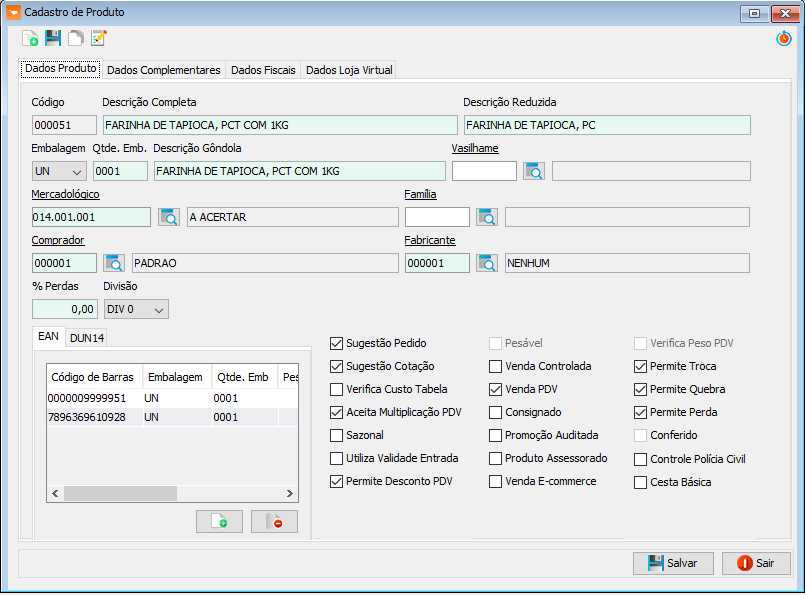The width and height of the screenshot is (805, 595).
Task: Click the orange refresh clock icon
Action: 783,38
